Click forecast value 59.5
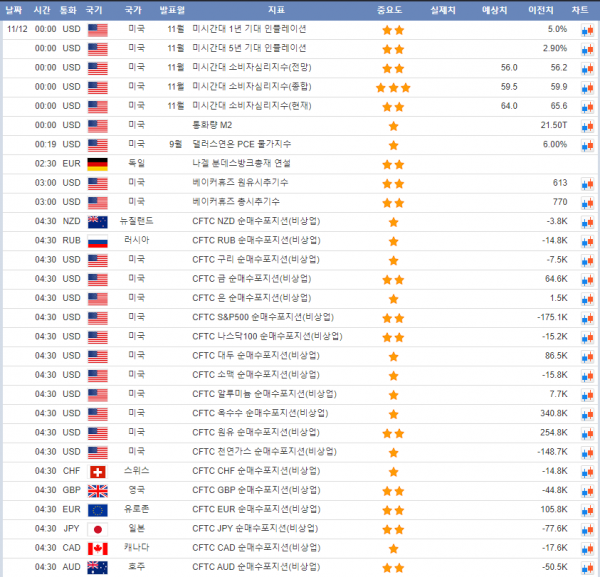This screenshot has width=600, height=577. [x=509, y=87]
